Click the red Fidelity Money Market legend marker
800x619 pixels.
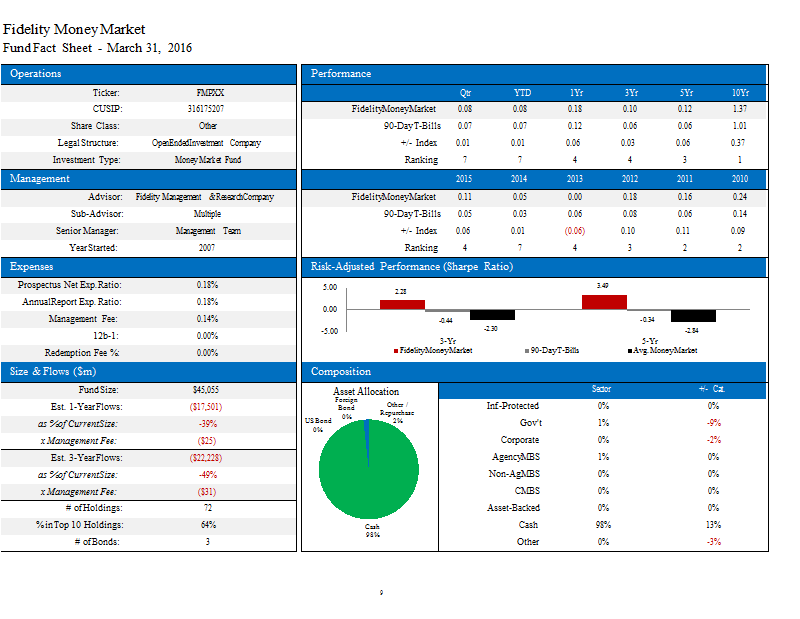click(x=396, y=351)
